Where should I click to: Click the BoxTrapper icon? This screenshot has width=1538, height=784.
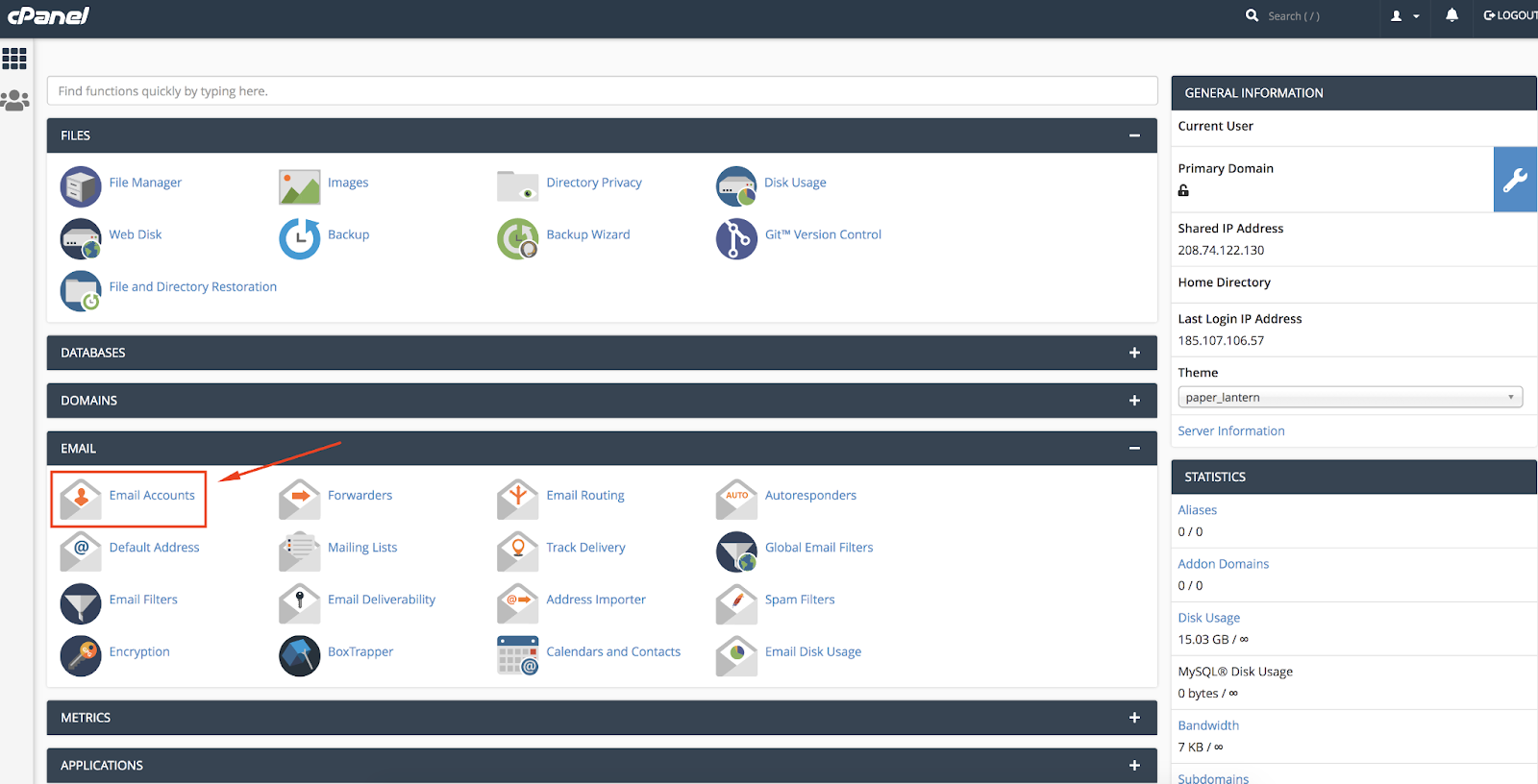300,655
